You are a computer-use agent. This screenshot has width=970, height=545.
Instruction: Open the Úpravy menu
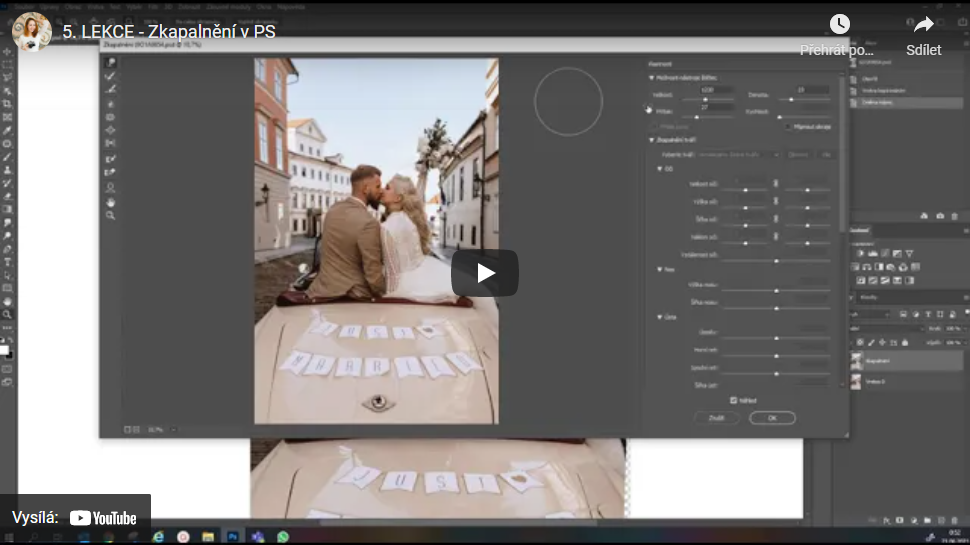[49, 7]
